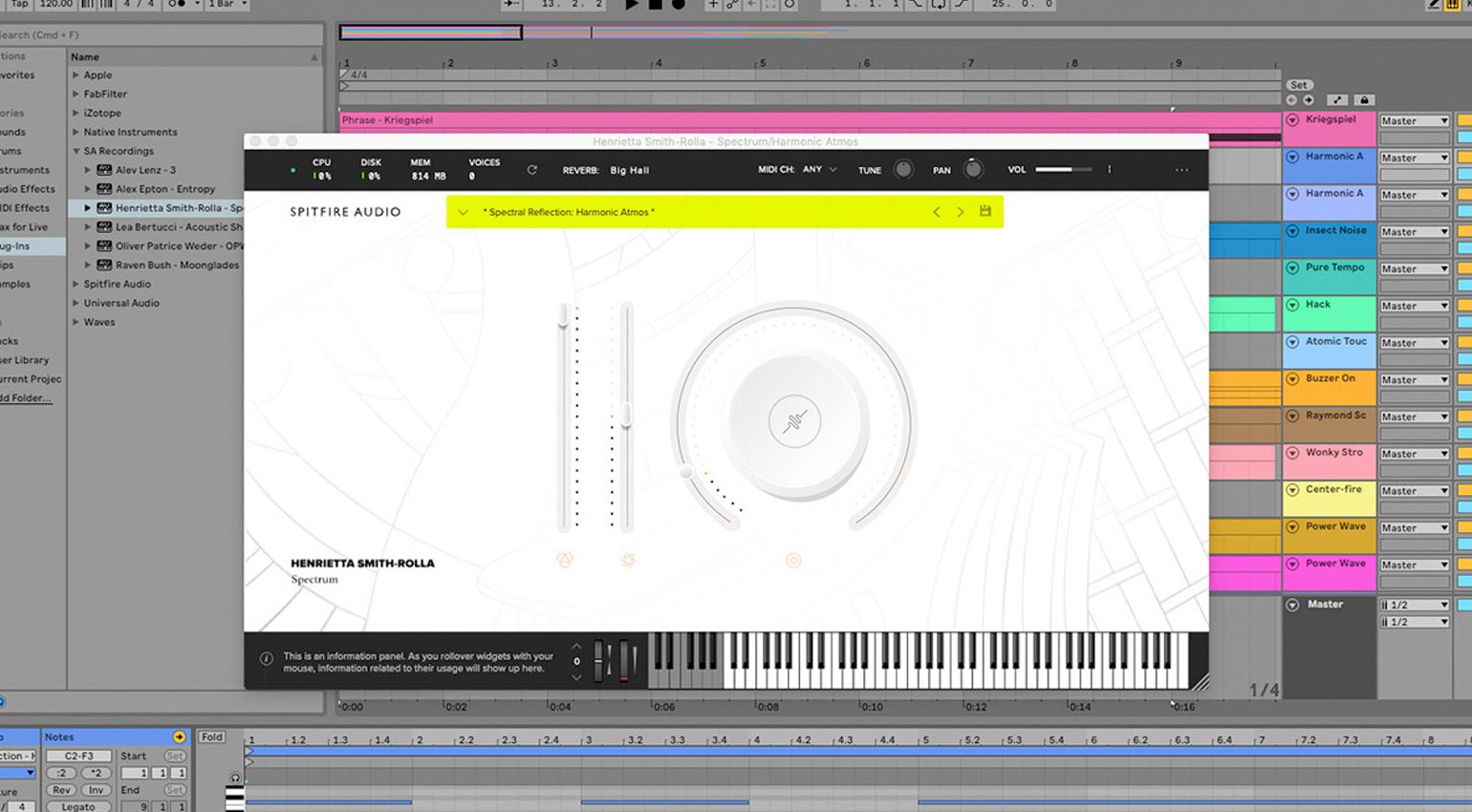1472x812 pixels.
Task: Click the second vertical fader handle
Action: pyautogui.click(x=627, y=414)
